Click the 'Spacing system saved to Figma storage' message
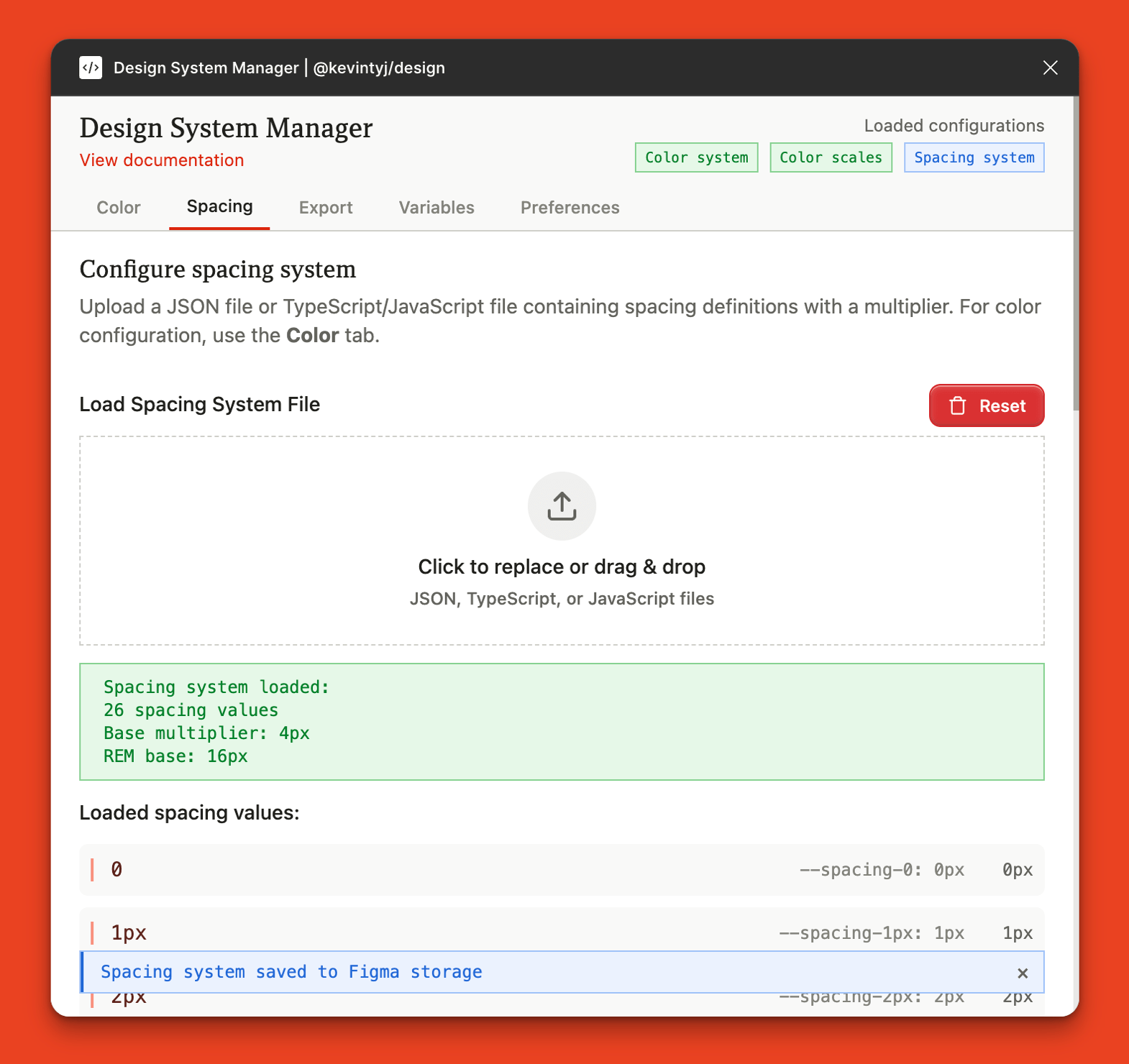Image resolution: width=1129 pixels, height=1064 pixels. 291,972
